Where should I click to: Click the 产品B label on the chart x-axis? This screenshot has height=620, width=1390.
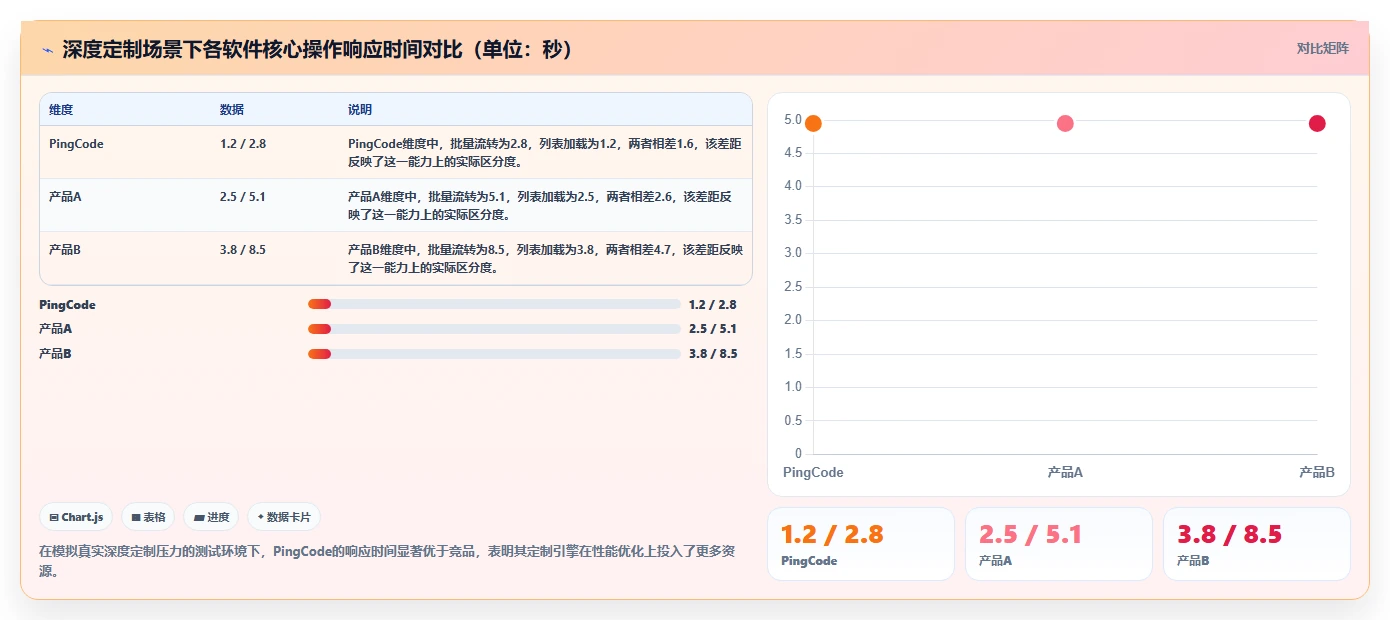pyautogui.click(x=1317, y=472)
